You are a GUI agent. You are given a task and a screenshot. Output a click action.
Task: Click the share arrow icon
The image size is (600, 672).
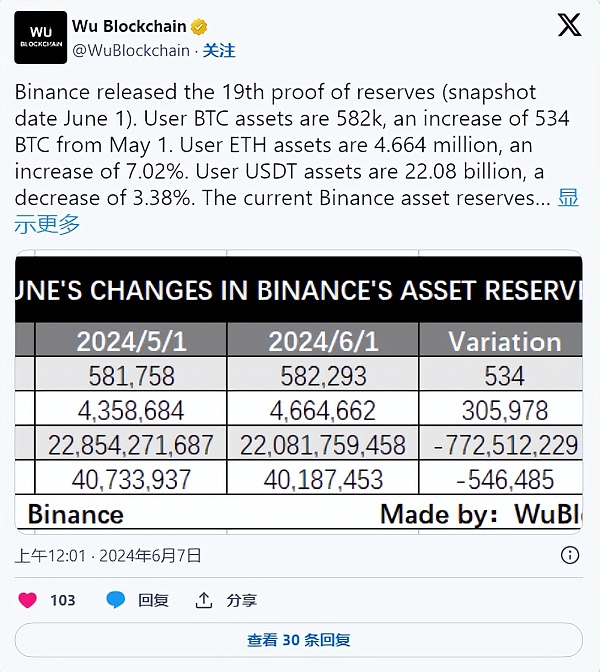pos(204,600)
